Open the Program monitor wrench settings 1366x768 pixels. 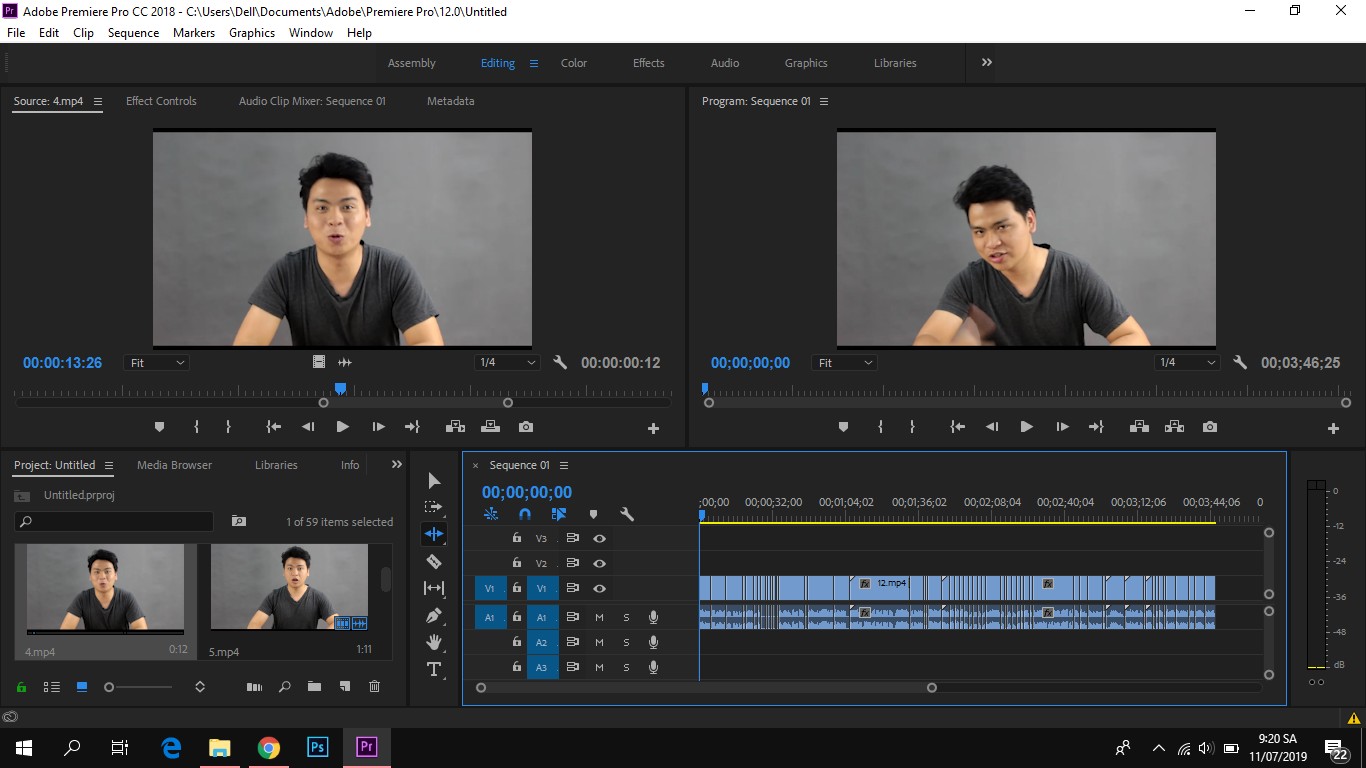[1240, 363]
